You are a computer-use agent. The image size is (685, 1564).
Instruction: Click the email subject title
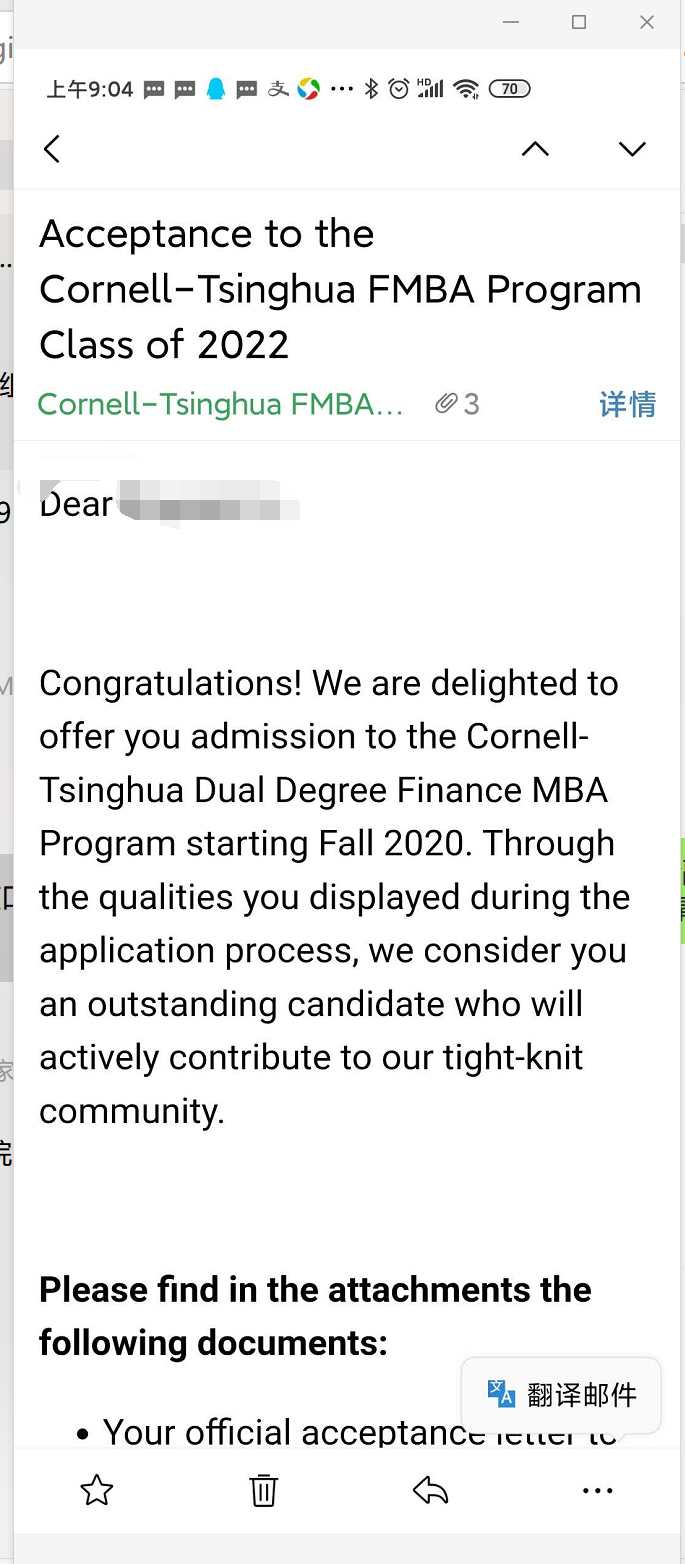(340, 289)
